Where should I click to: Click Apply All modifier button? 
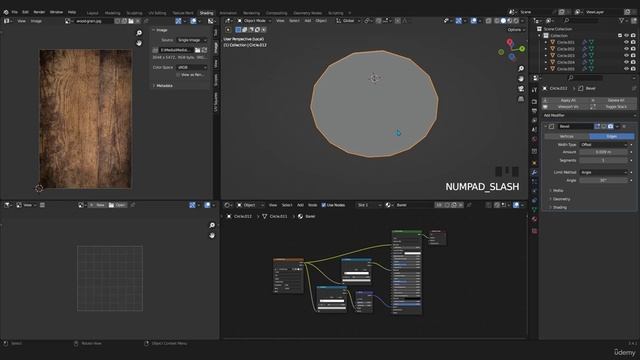[x=564, y=100]
